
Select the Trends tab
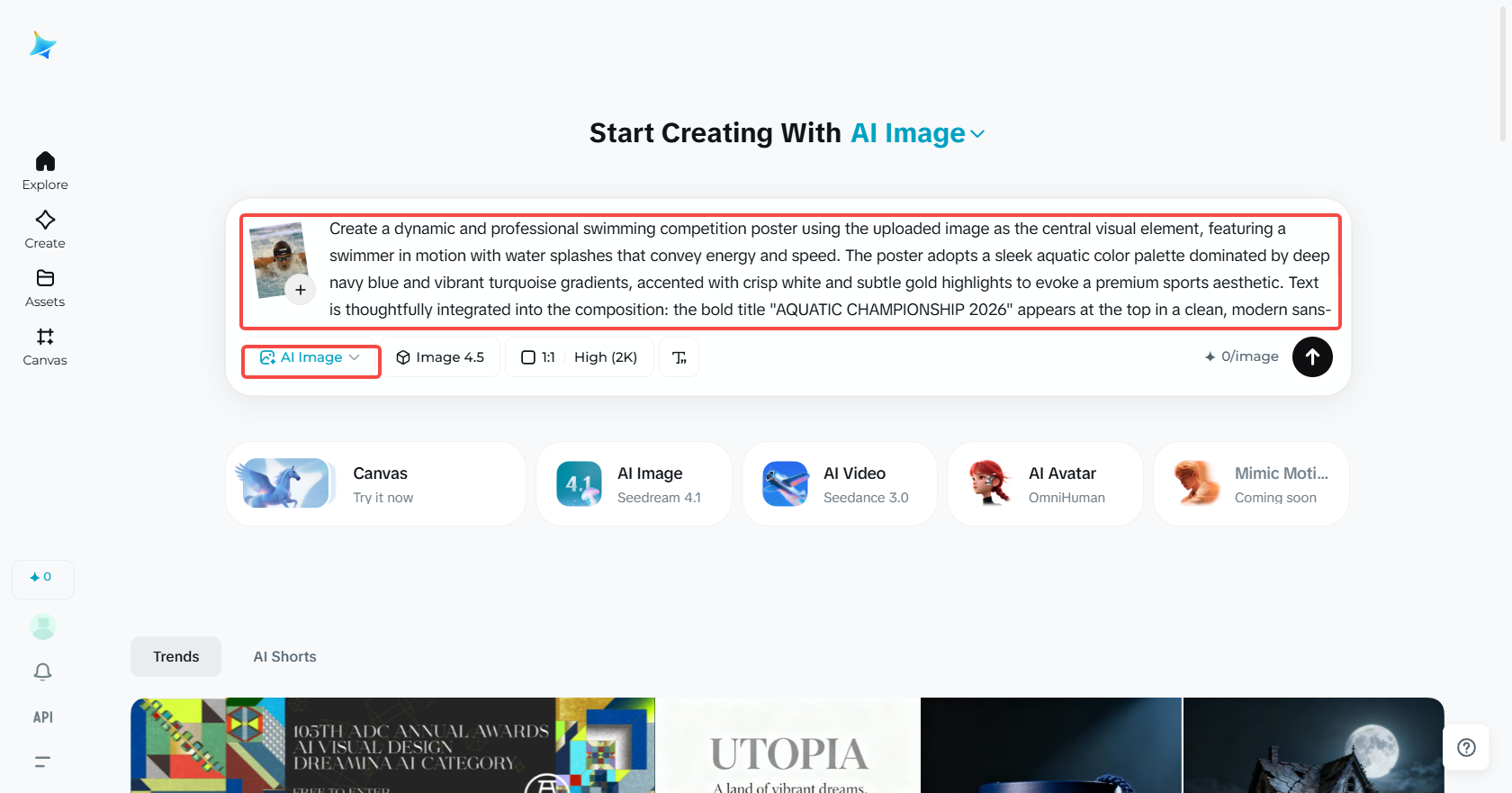pyautogui.click(x=175, y=657)
